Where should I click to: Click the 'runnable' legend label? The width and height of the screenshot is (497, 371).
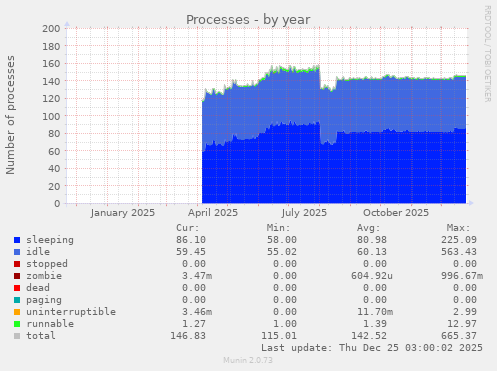point(50,324)
